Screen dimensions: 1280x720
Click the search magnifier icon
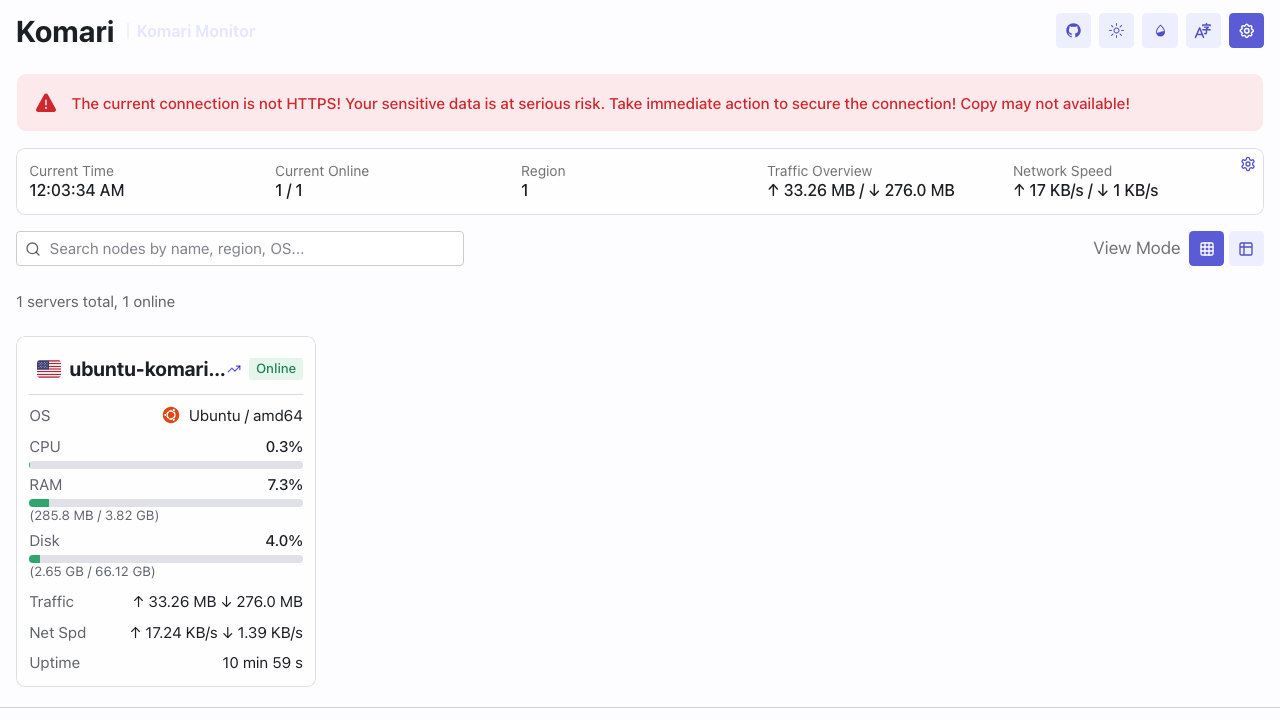point(33,249)
